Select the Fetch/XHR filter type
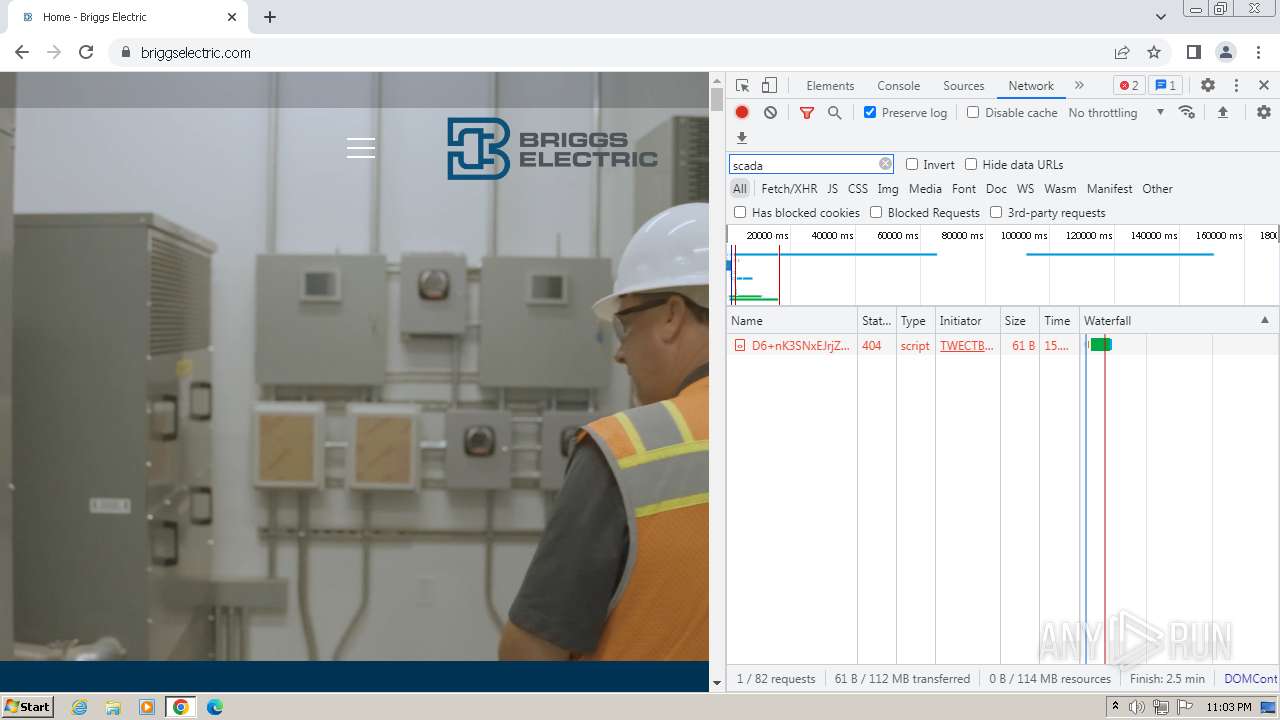1280x720 pixels. pos(789,189)
